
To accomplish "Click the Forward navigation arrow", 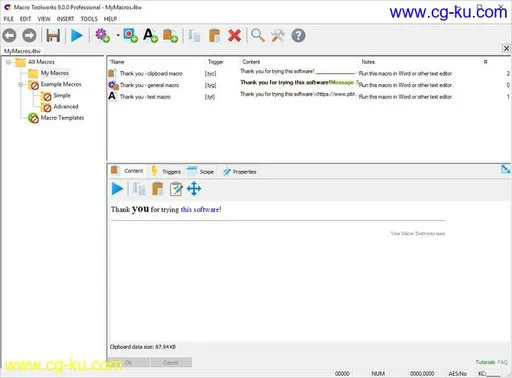I will (x=29, y=35).
